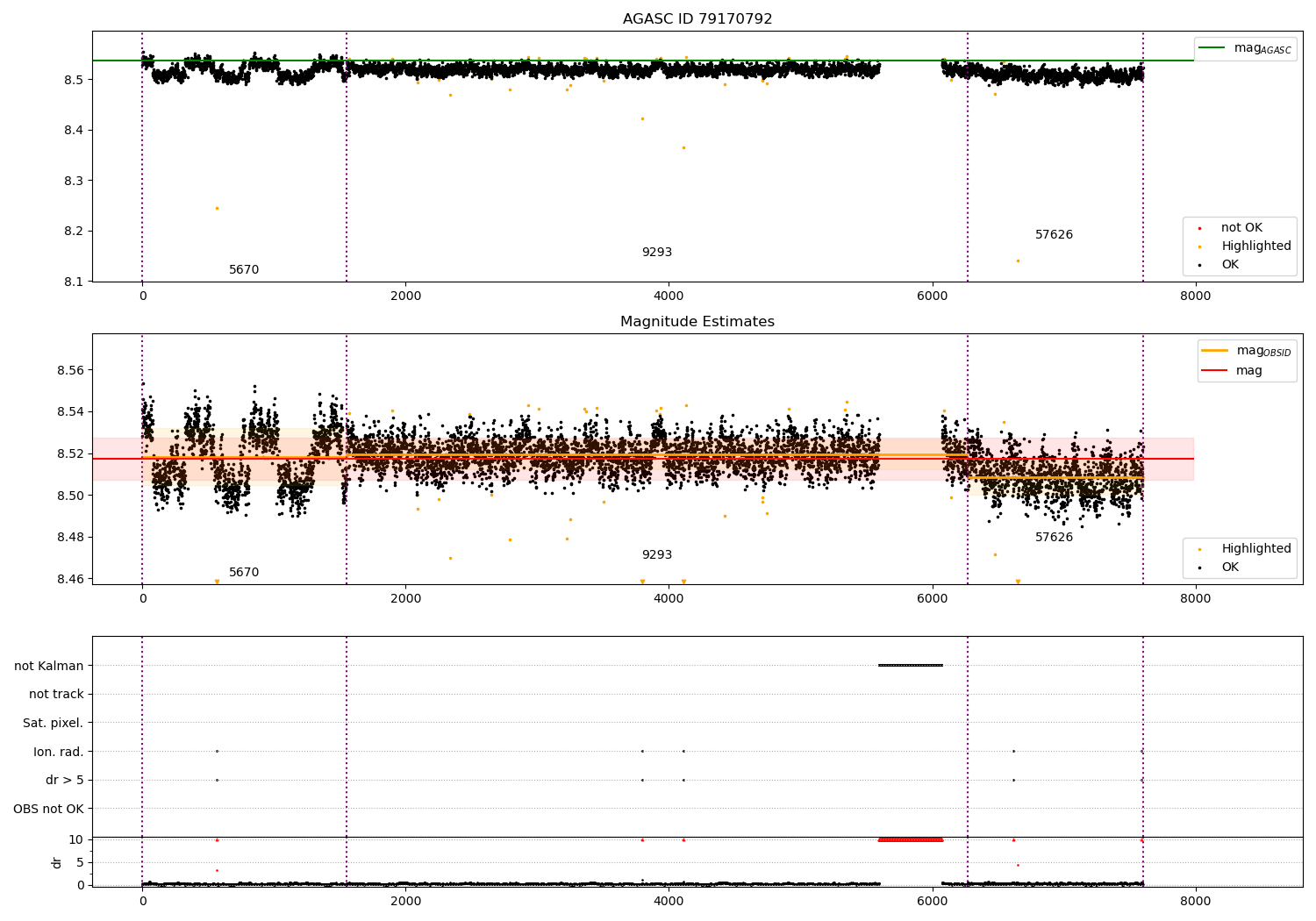
Task: Click the 'AGASC ID 79170792' plot title
Action: [x=697, y=19]
